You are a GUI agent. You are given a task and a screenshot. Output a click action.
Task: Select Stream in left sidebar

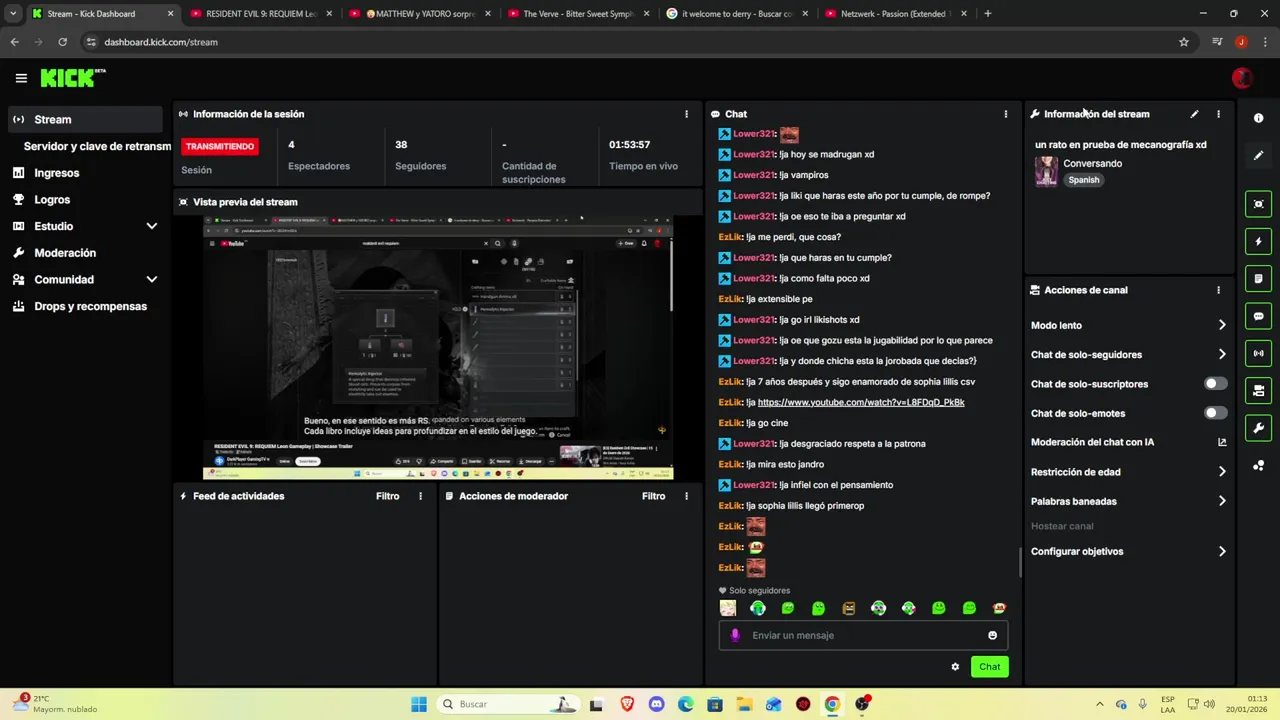pyautogui.click(x=85, y=119)
